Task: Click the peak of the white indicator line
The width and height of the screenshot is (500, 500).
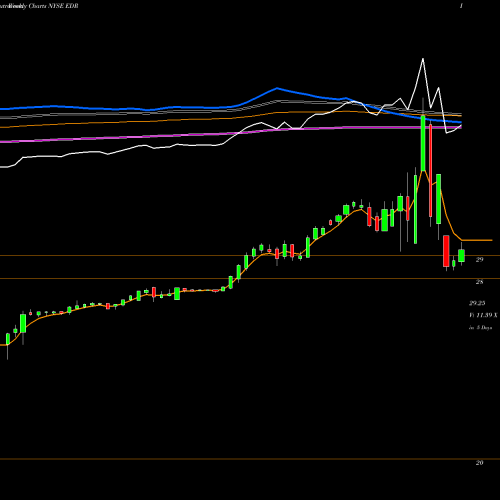Action: point(423,59)
